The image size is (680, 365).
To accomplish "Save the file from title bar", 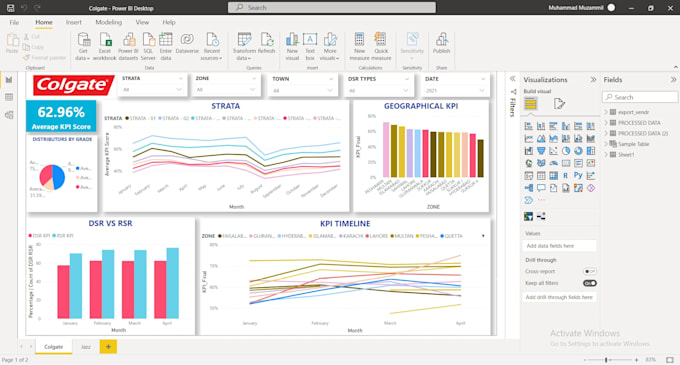I will pyautogui.click(x=10, y=8).
